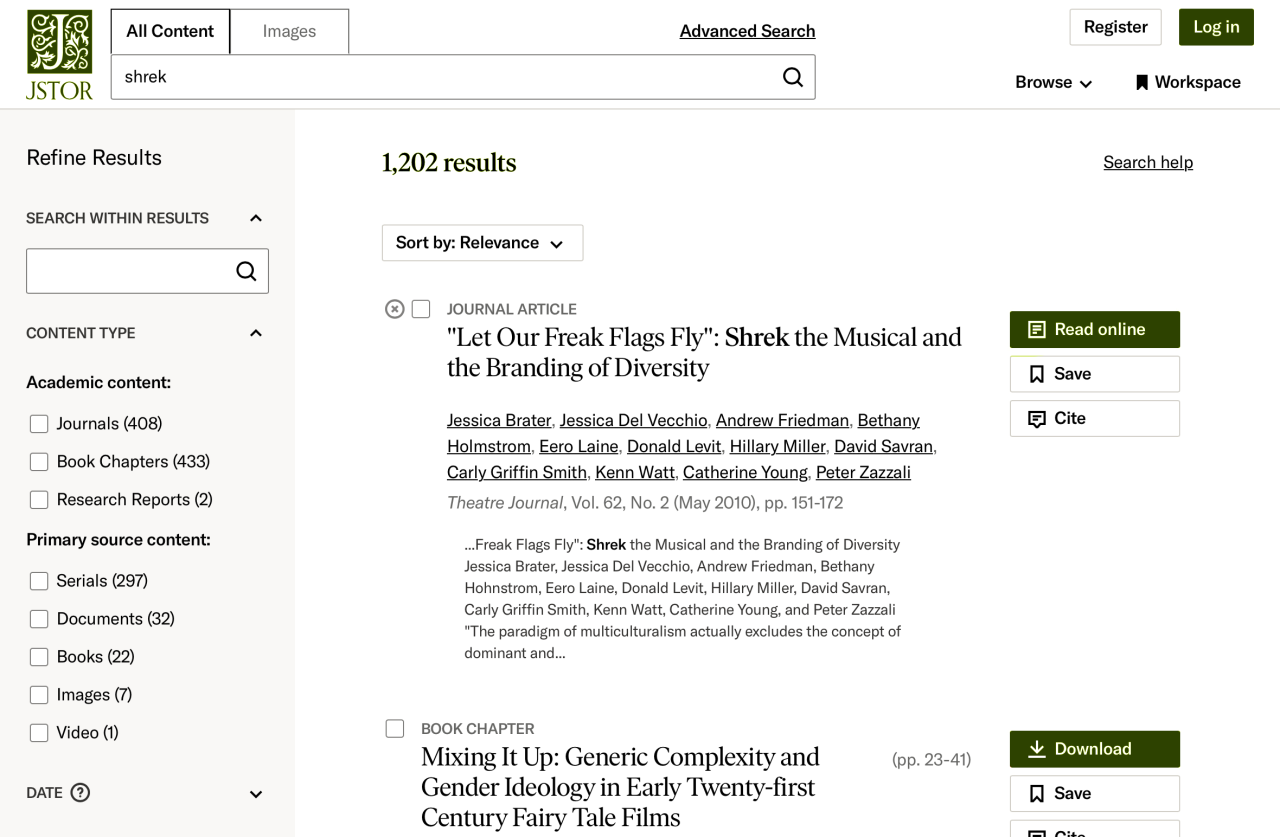This screenshot has height=837, width=1280.
Task: Open Search help link
Action: 1148,162
